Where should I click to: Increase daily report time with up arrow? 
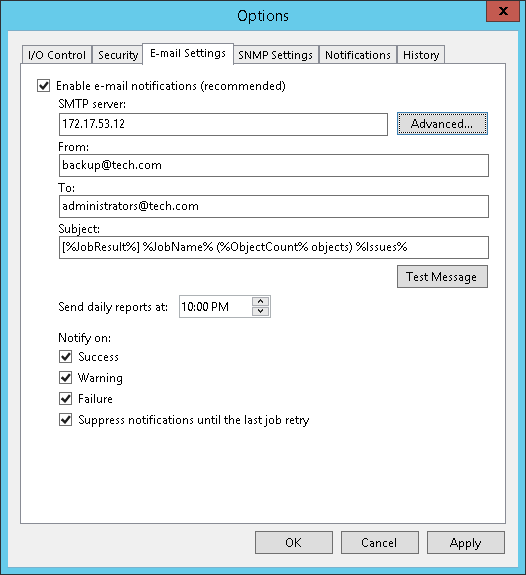(x=260, y=301)
